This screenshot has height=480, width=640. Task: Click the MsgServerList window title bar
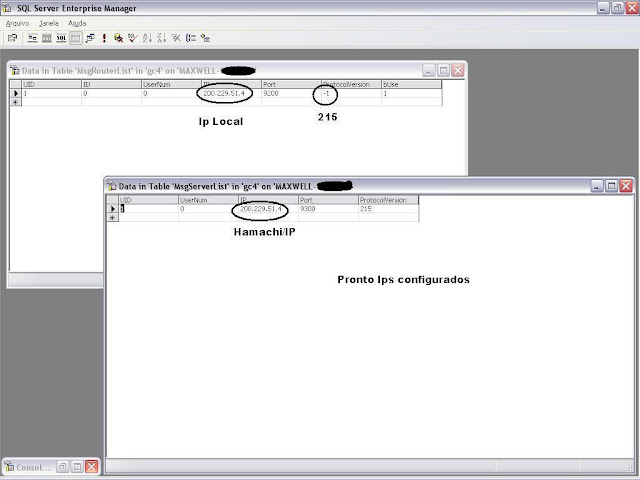tap(369, 186)
